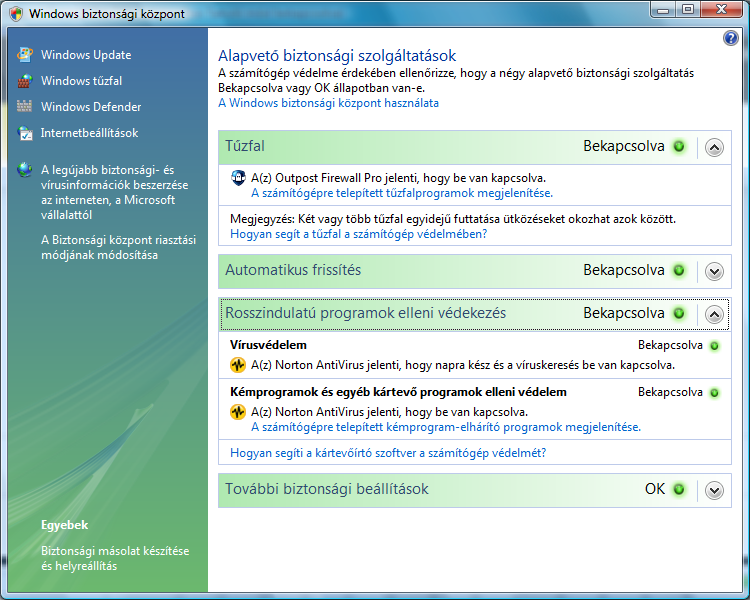Click the Tűzfal section header title
The height and width of the screenshot is (600, 750).
[x=245, y=146]
